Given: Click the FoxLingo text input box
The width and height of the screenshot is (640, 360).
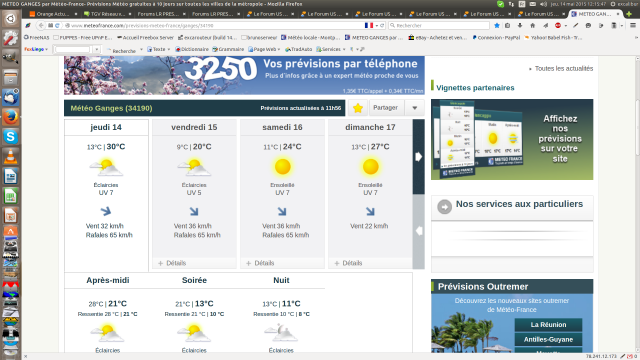Looking at the screenshot, I should point(73,49).
